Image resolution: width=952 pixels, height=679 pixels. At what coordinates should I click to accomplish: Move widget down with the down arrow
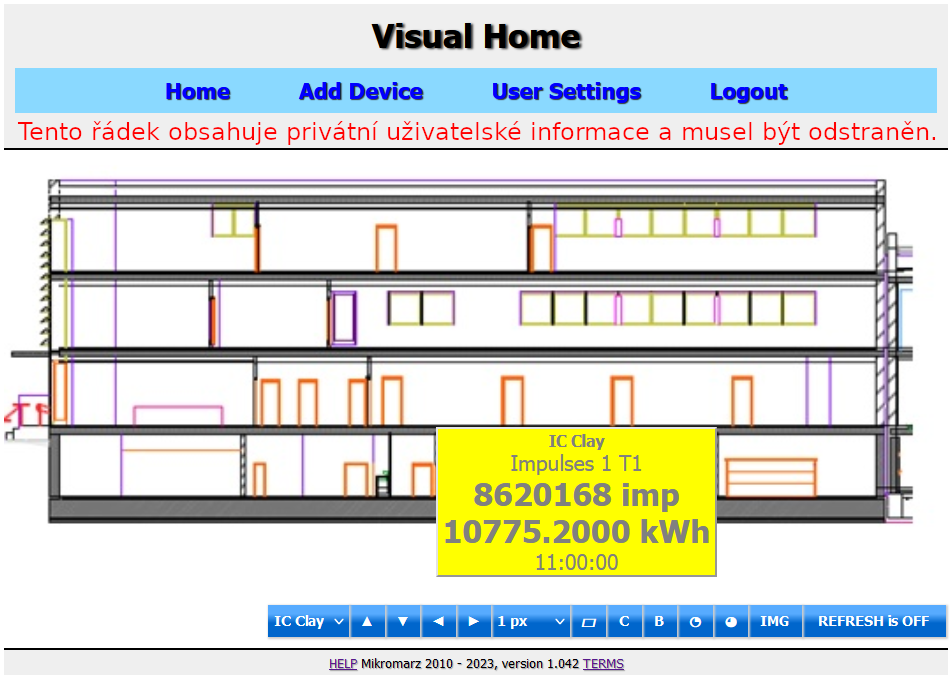point(403,621)
